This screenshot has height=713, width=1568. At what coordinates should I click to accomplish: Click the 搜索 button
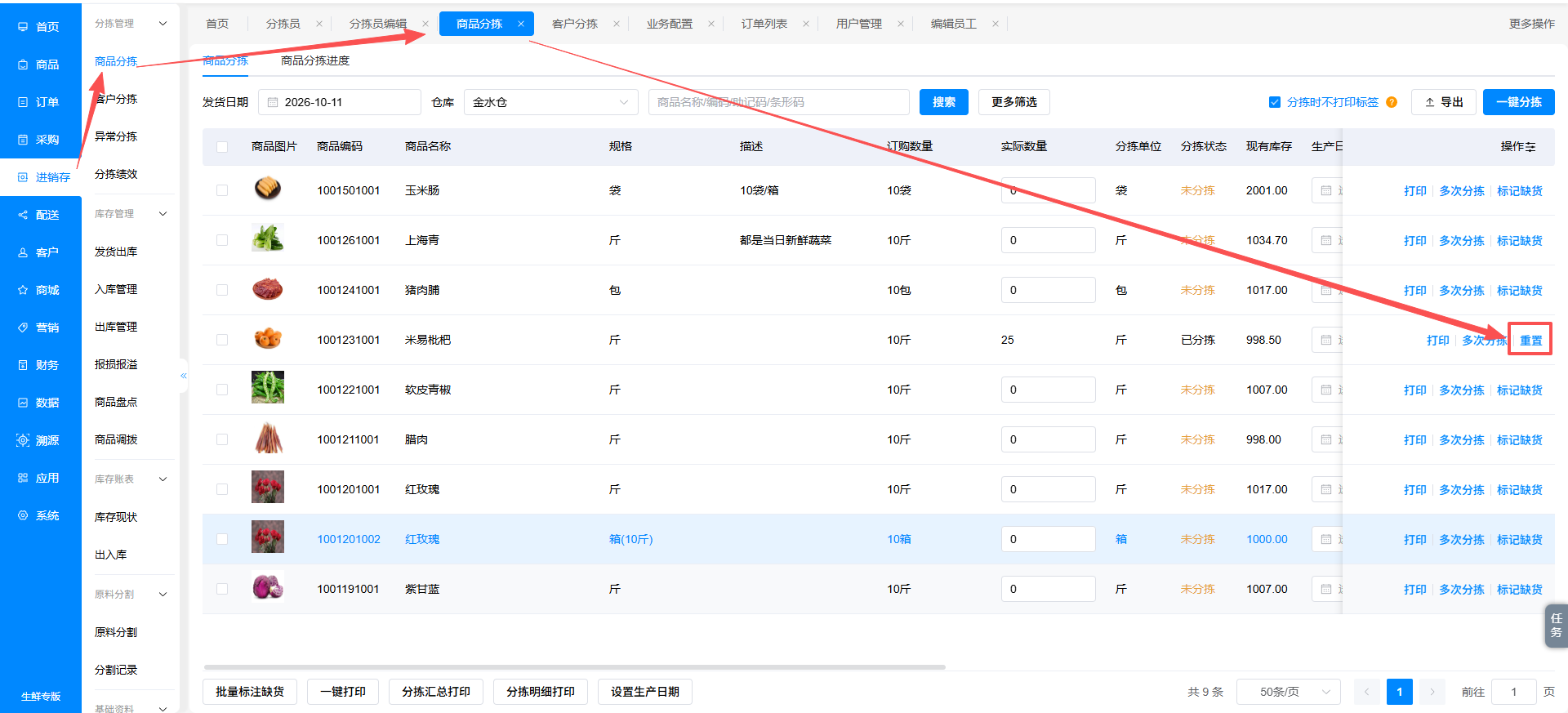pyautogui.click(x=944, y=102)
